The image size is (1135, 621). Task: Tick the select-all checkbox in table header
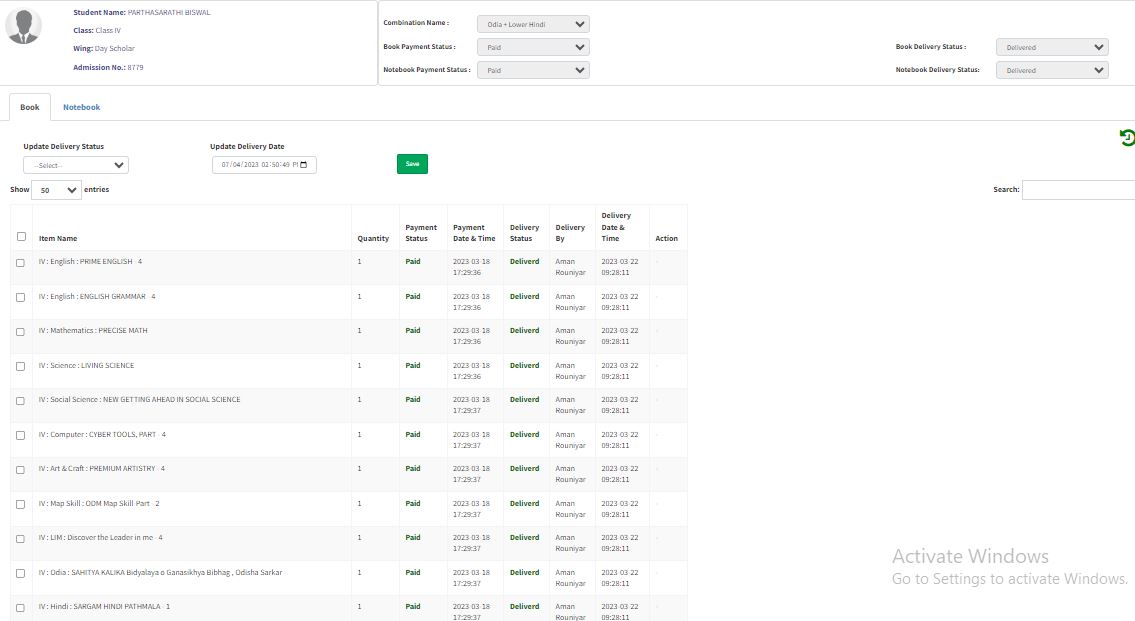click(21, 237)
